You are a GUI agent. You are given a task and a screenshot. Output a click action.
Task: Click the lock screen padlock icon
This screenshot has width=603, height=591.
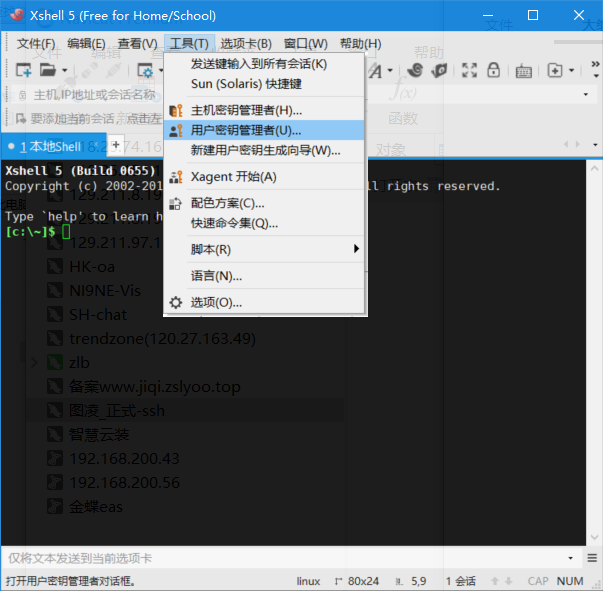point(493,70)
